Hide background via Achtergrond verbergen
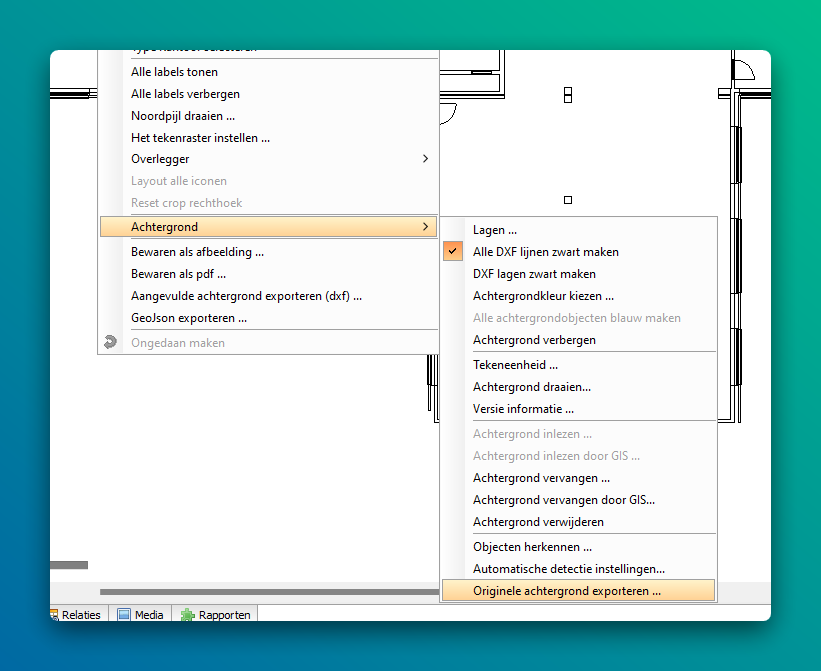Viewport: 821px width, 671px height. (x=534, y=340)
